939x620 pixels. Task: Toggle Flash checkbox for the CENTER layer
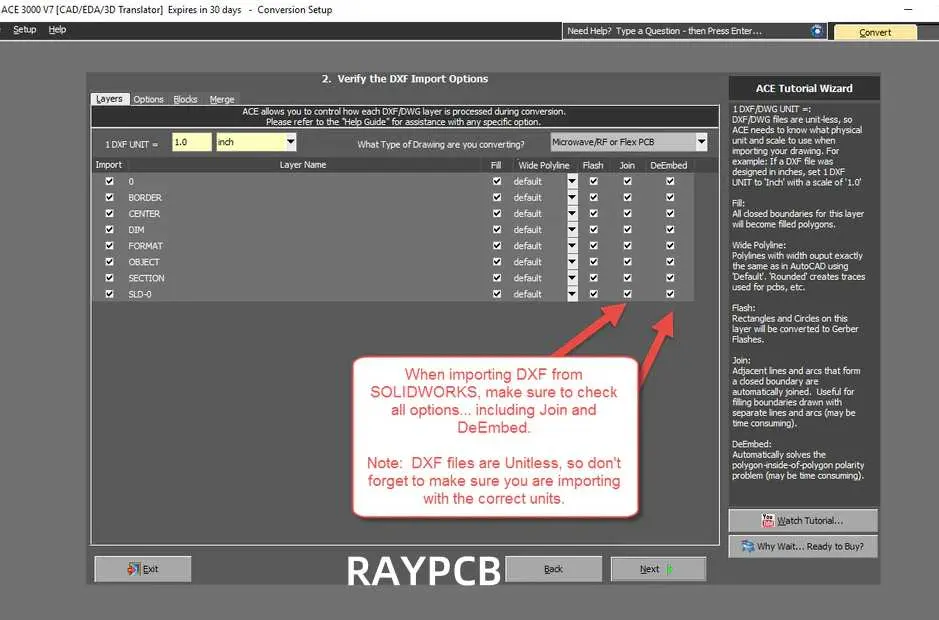click(x=593, y=214)
